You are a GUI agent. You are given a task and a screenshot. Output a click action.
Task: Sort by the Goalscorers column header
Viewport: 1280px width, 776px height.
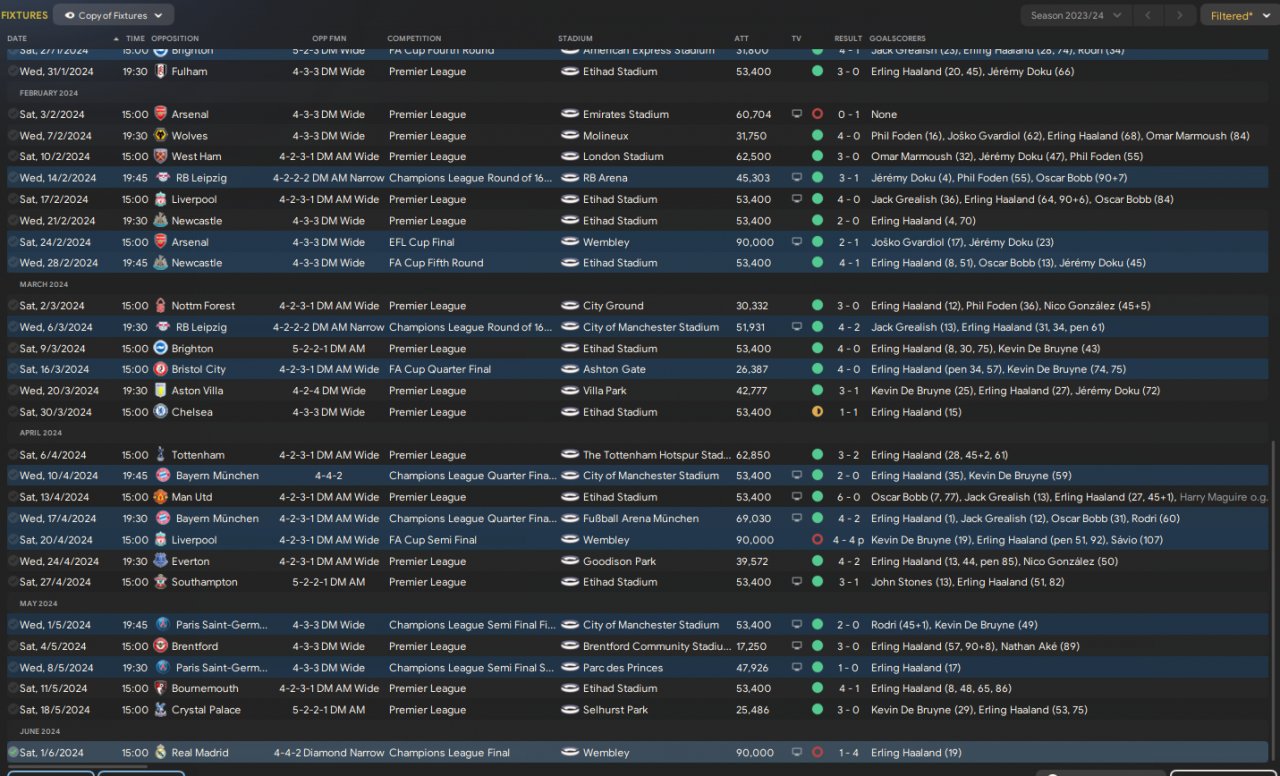click(x=897, y=39)
